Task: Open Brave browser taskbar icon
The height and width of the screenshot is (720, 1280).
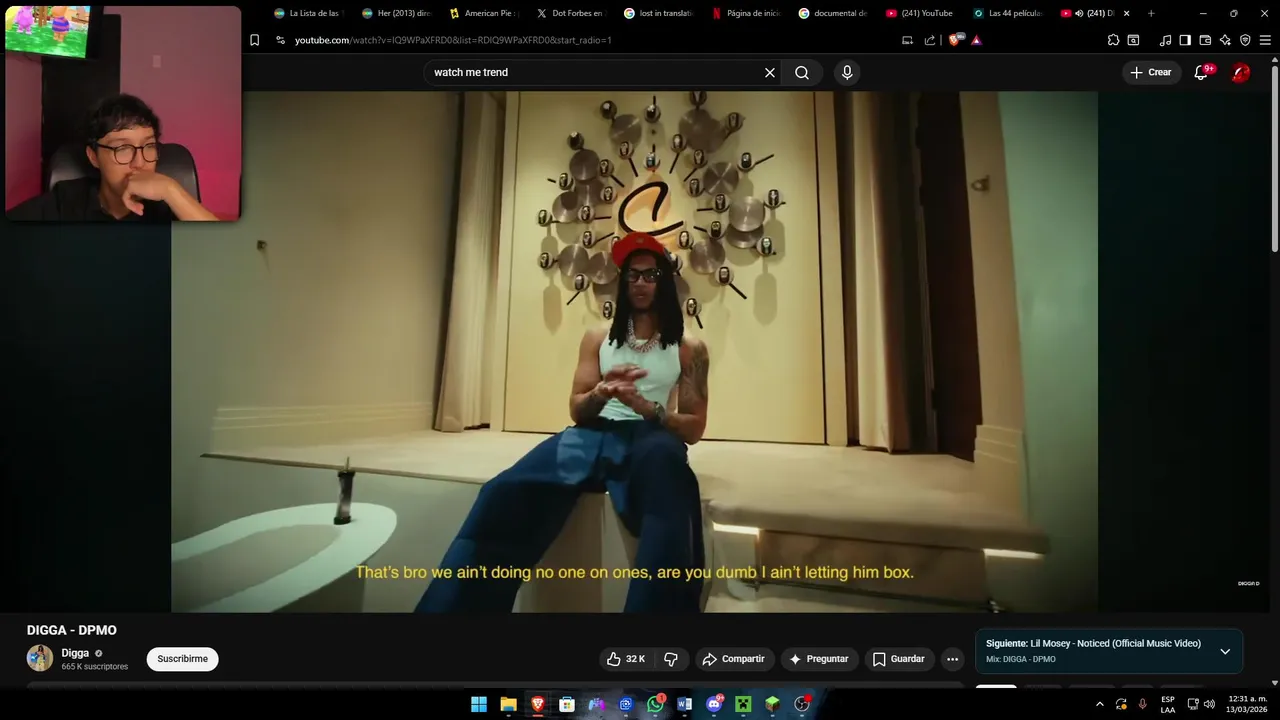Action: pyautogui.click(x=538, y=704)
